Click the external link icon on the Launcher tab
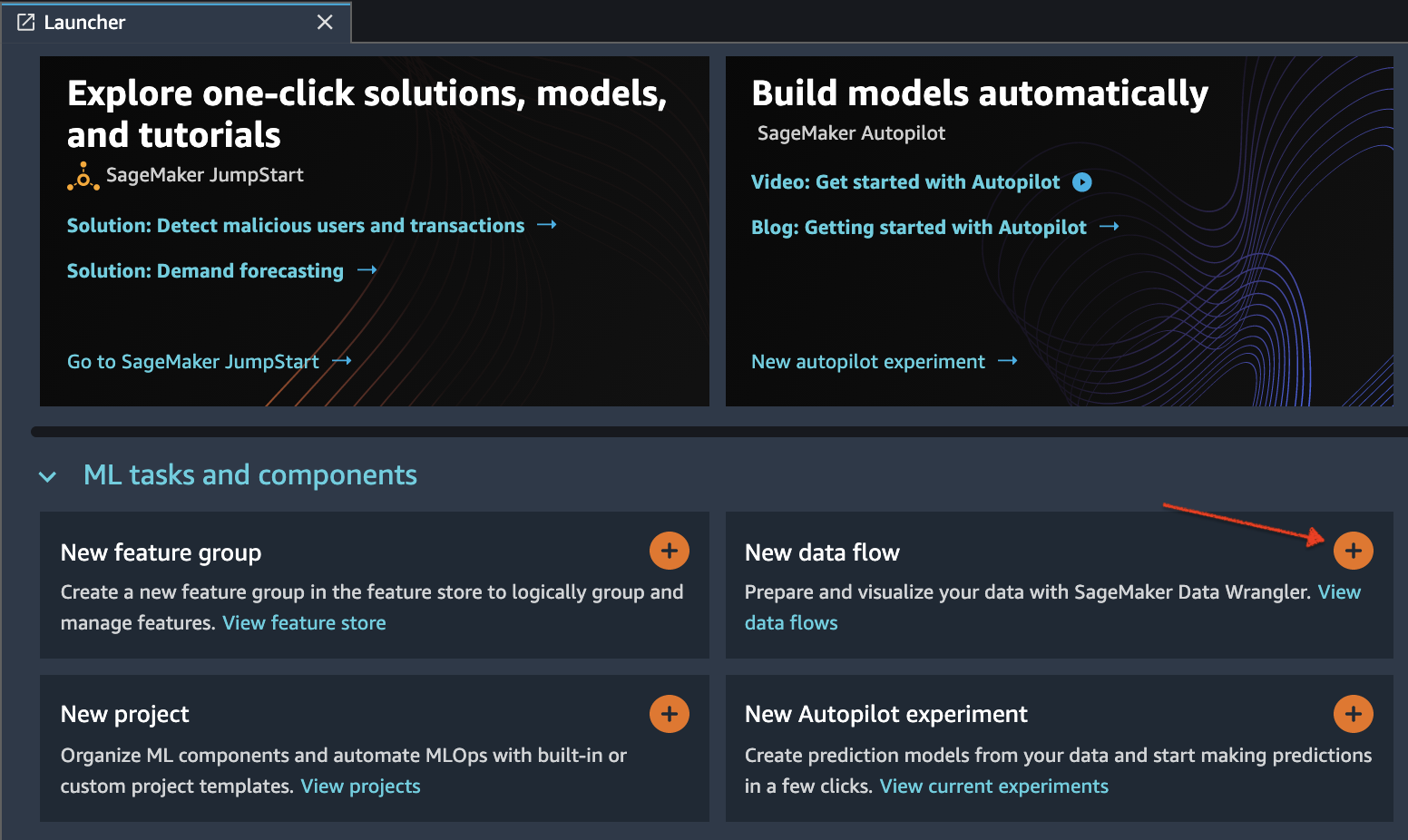The image size is (1408, 840). coord(24,21)
